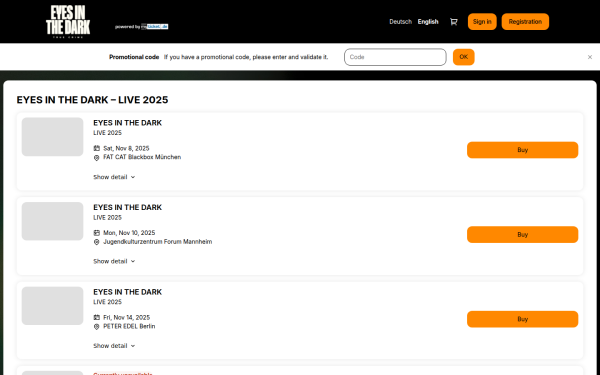Buy tickets for Mon, Nov 10 Mannheim

522,235
